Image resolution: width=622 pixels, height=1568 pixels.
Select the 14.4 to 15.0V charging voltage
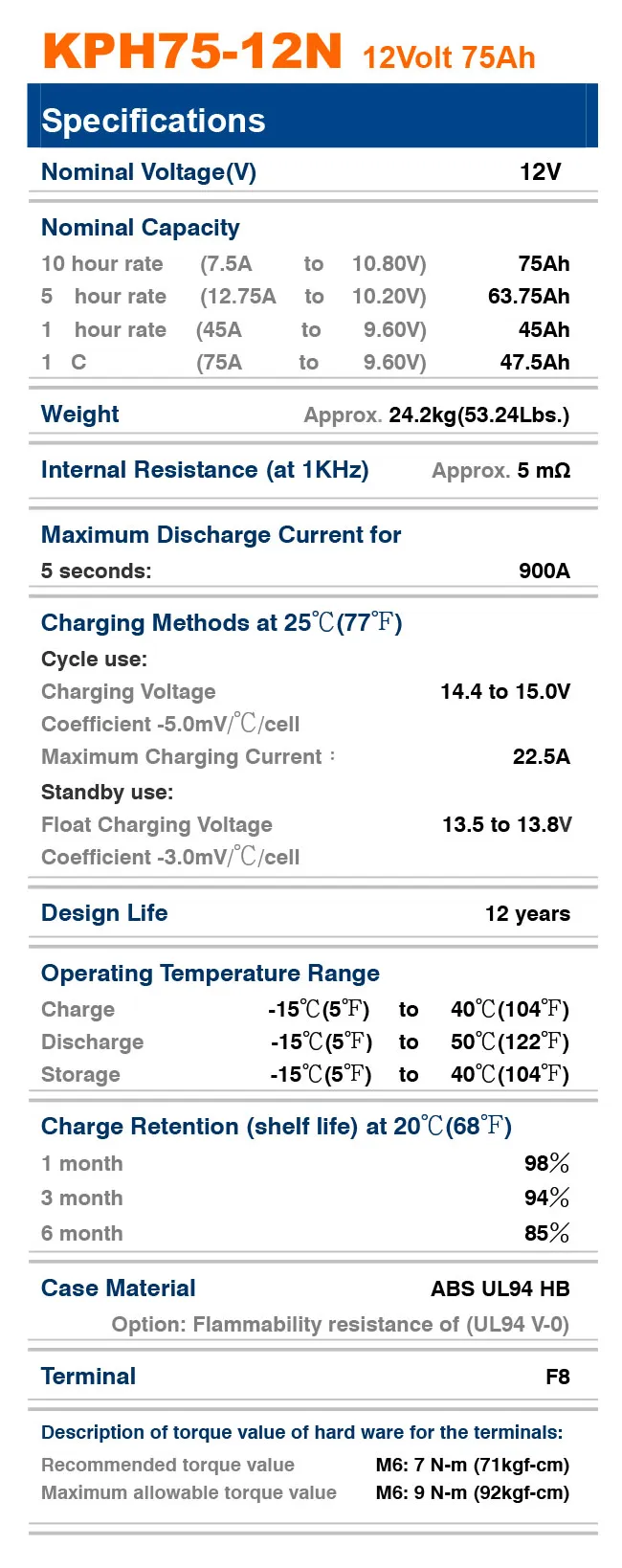(x=505, y=692)
